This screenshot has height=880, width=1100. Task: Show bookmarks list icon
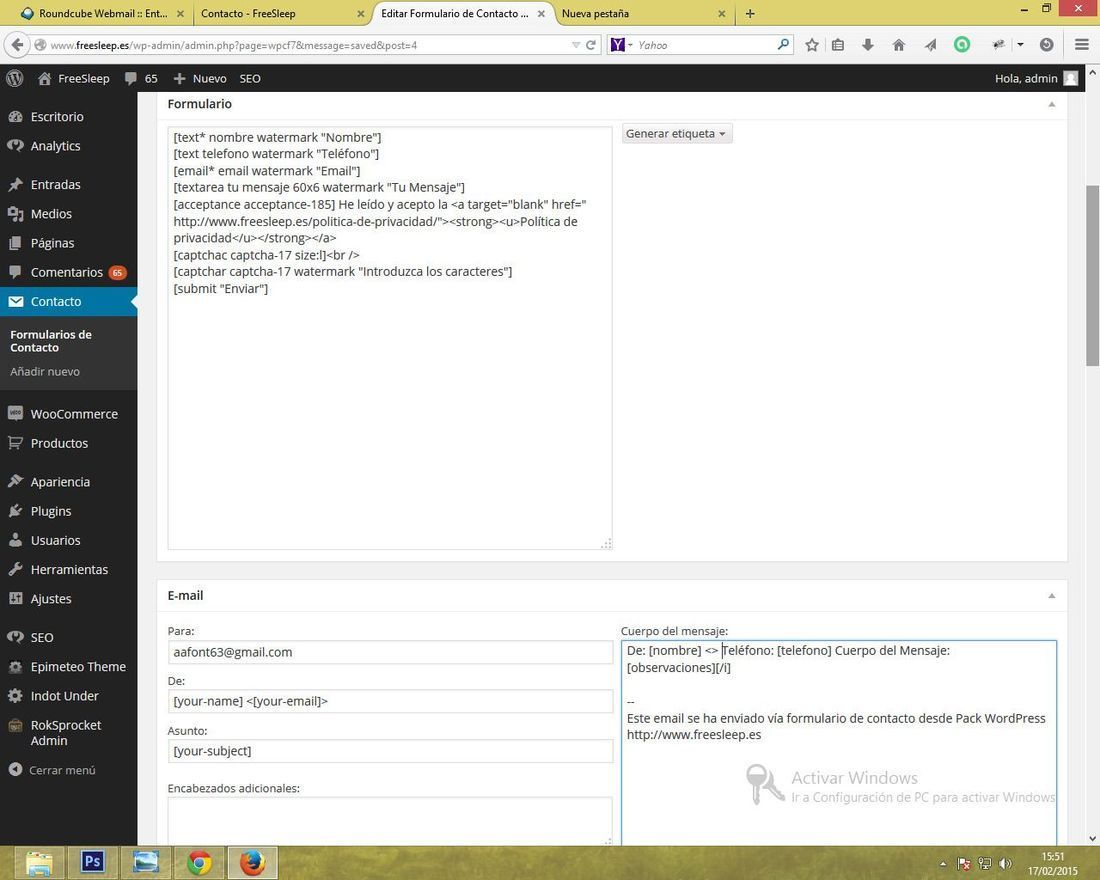point(838,45)
